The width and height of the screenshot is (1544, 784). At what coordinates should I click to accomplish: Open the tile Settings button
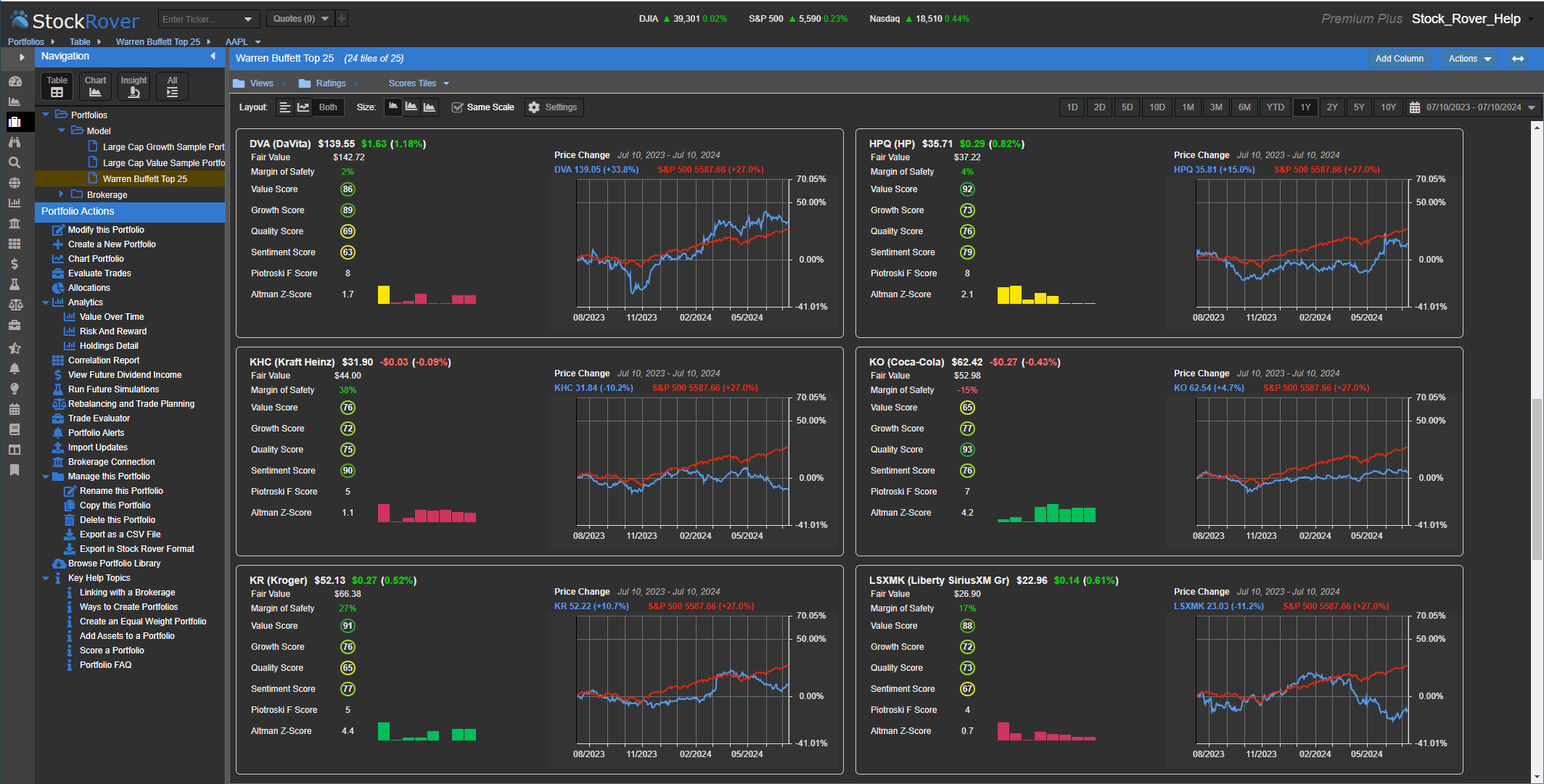point(553,107)
